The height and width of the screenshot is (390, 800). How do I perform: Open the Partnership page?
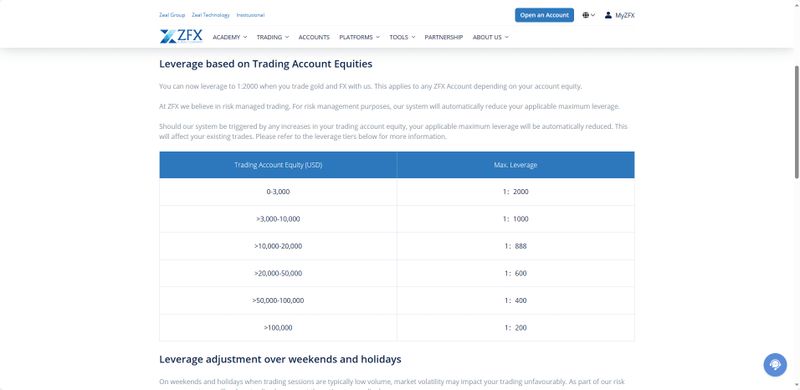(x=443, y=37)
